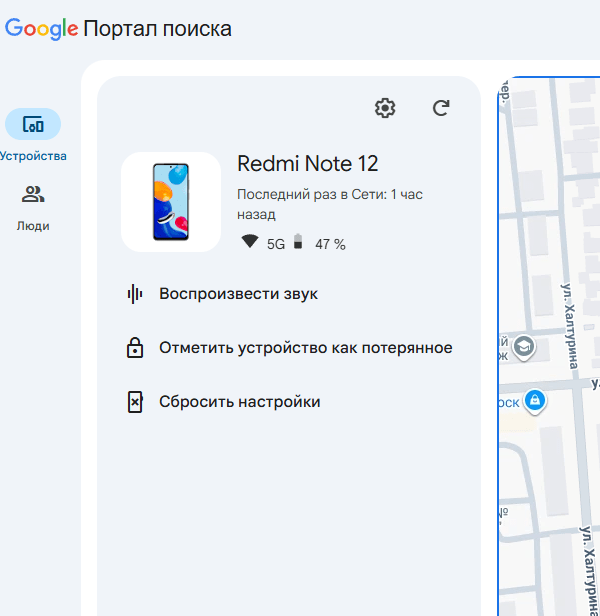600x616 pixels.
Task: Click the padlock lost-device icon
Action: pos(135,347)
